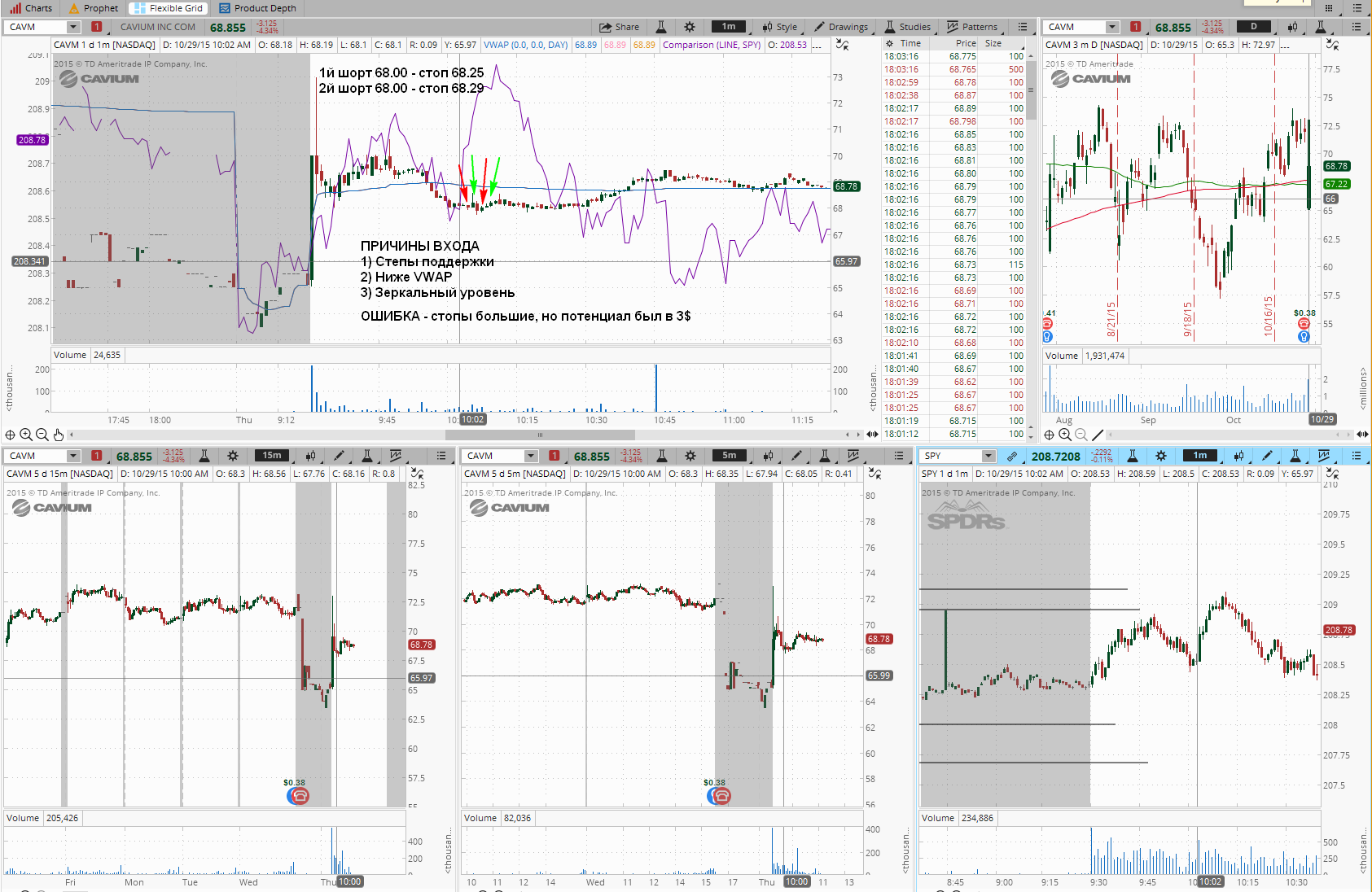The height and width of the screenshot is (892, 1372).
Task: Select the pan hand tool
Action: click(59, 435)
